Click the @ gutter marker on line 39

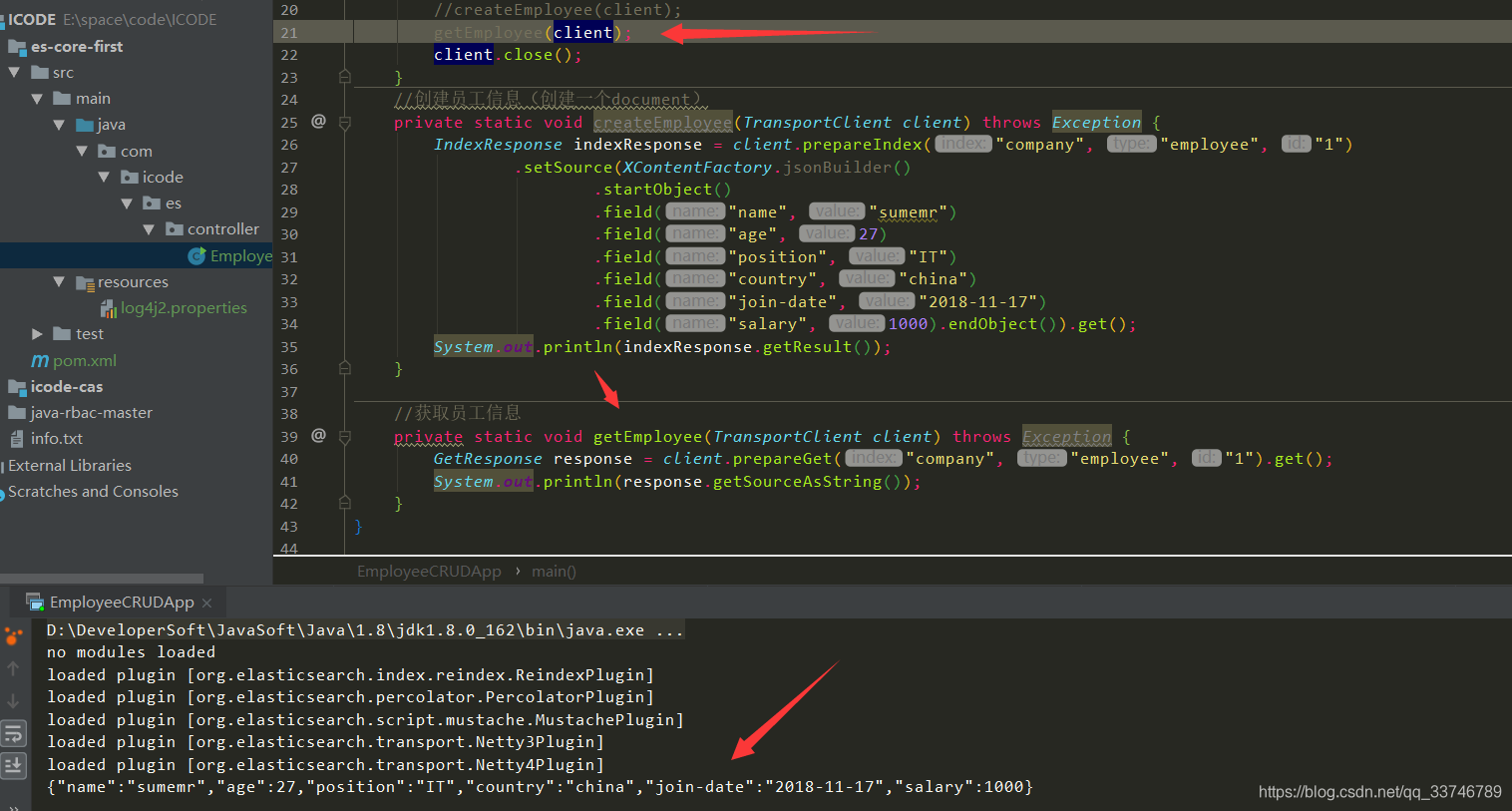(x=319, y=435)
